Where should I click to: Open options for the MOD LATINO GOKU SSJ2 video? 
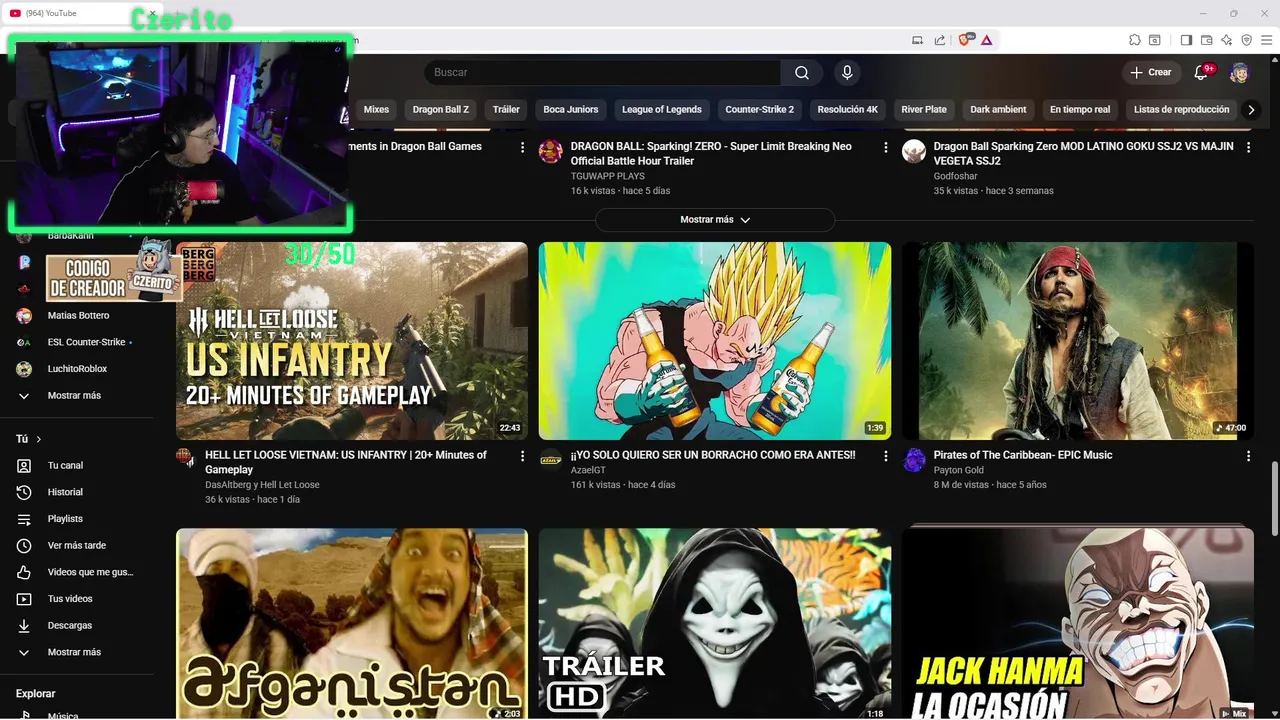[x=1248, y=147]
